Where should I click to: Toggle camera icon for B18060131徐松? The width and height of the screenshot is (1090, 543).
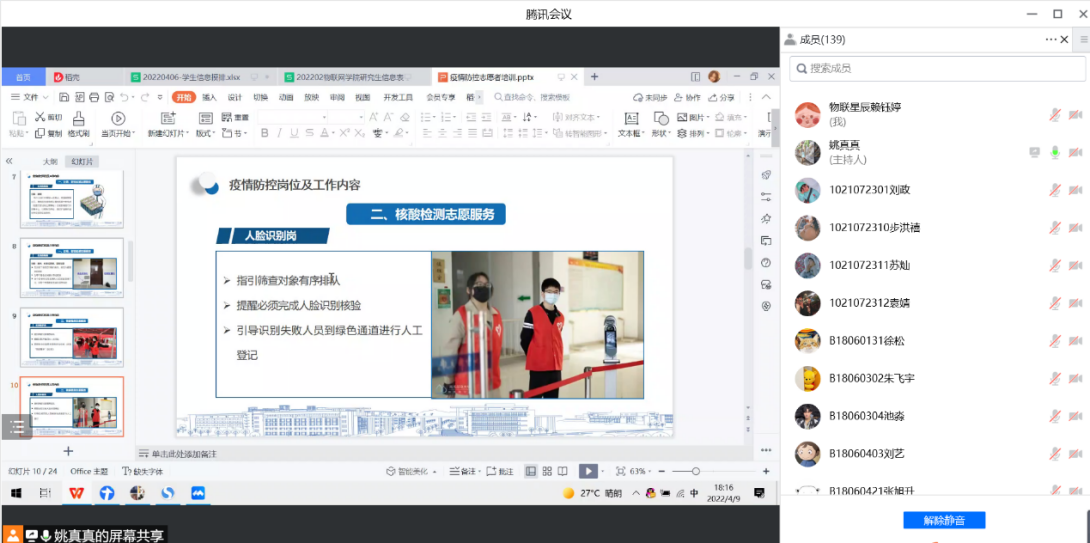(1076, 341)
